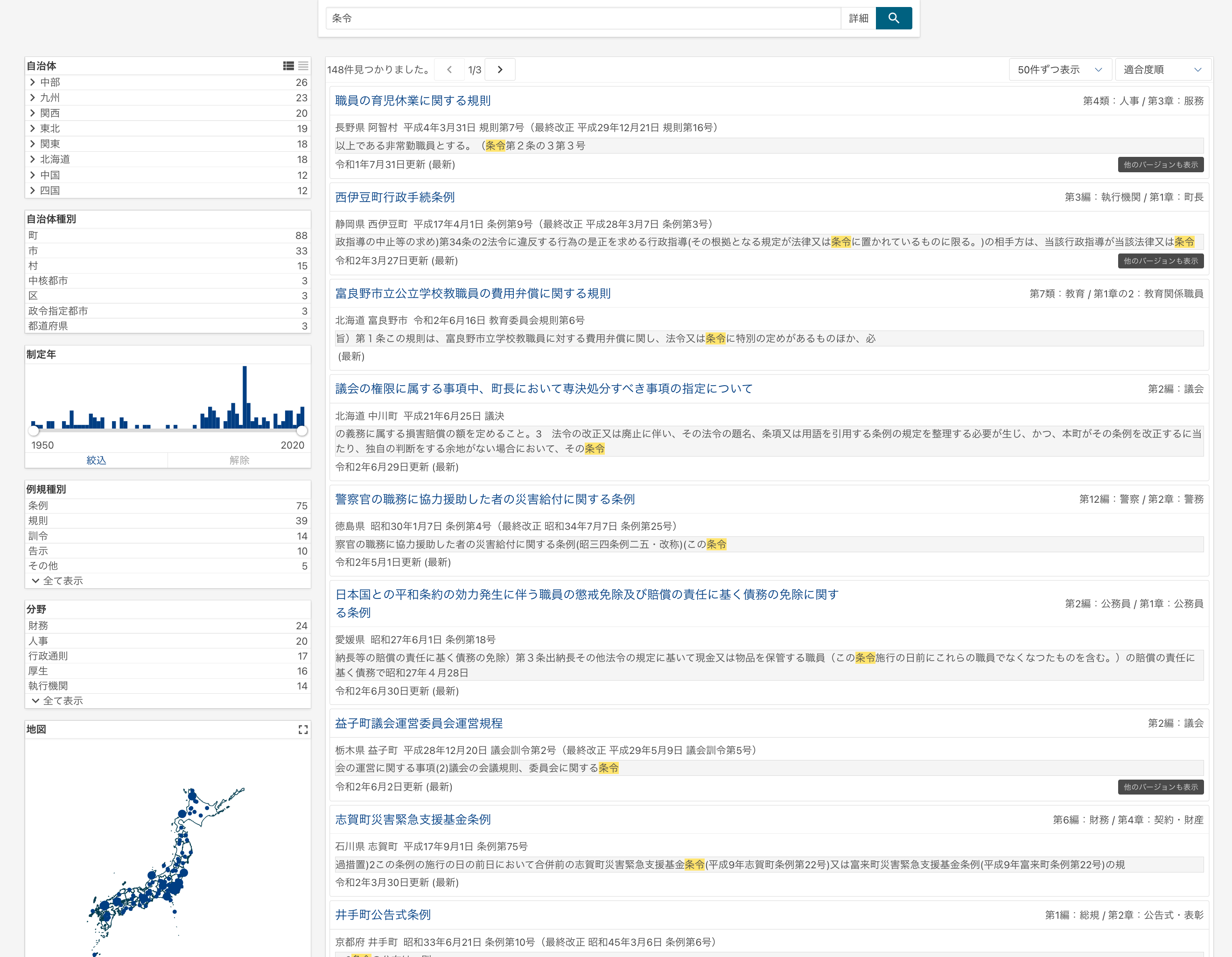Click category 第4類：人事 / 第3章：服務
This screenshot has height=957, width=1232.
1143,101
